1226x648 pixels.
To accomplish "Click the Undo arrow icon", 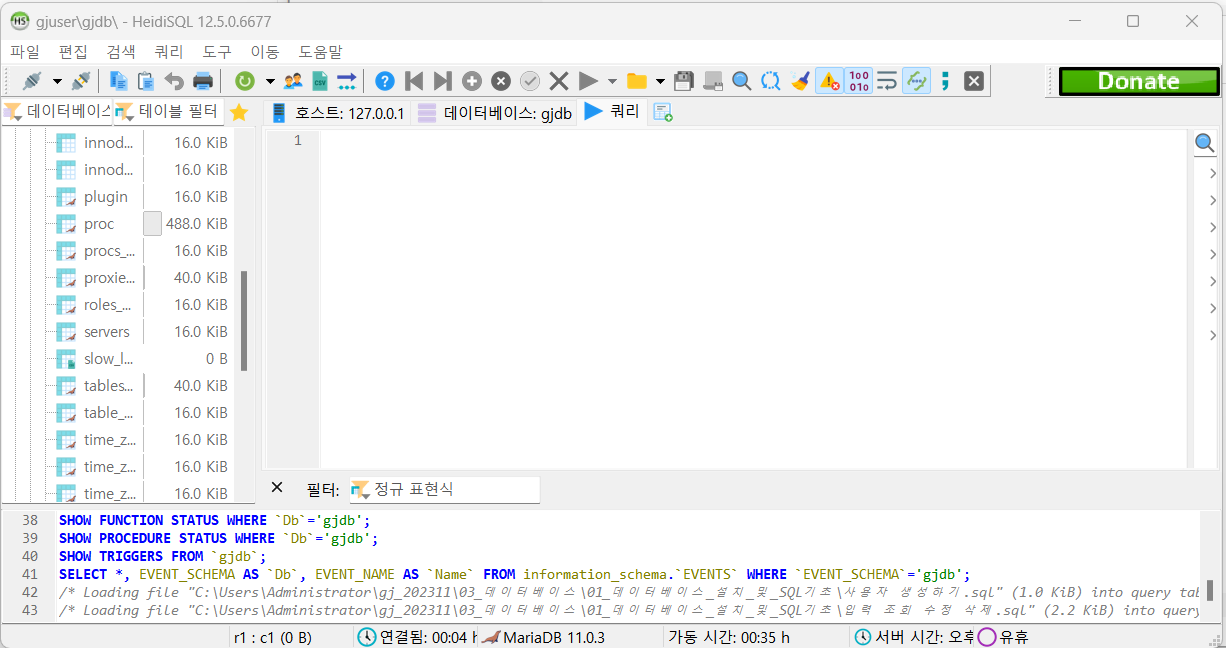I will (174, 81).
